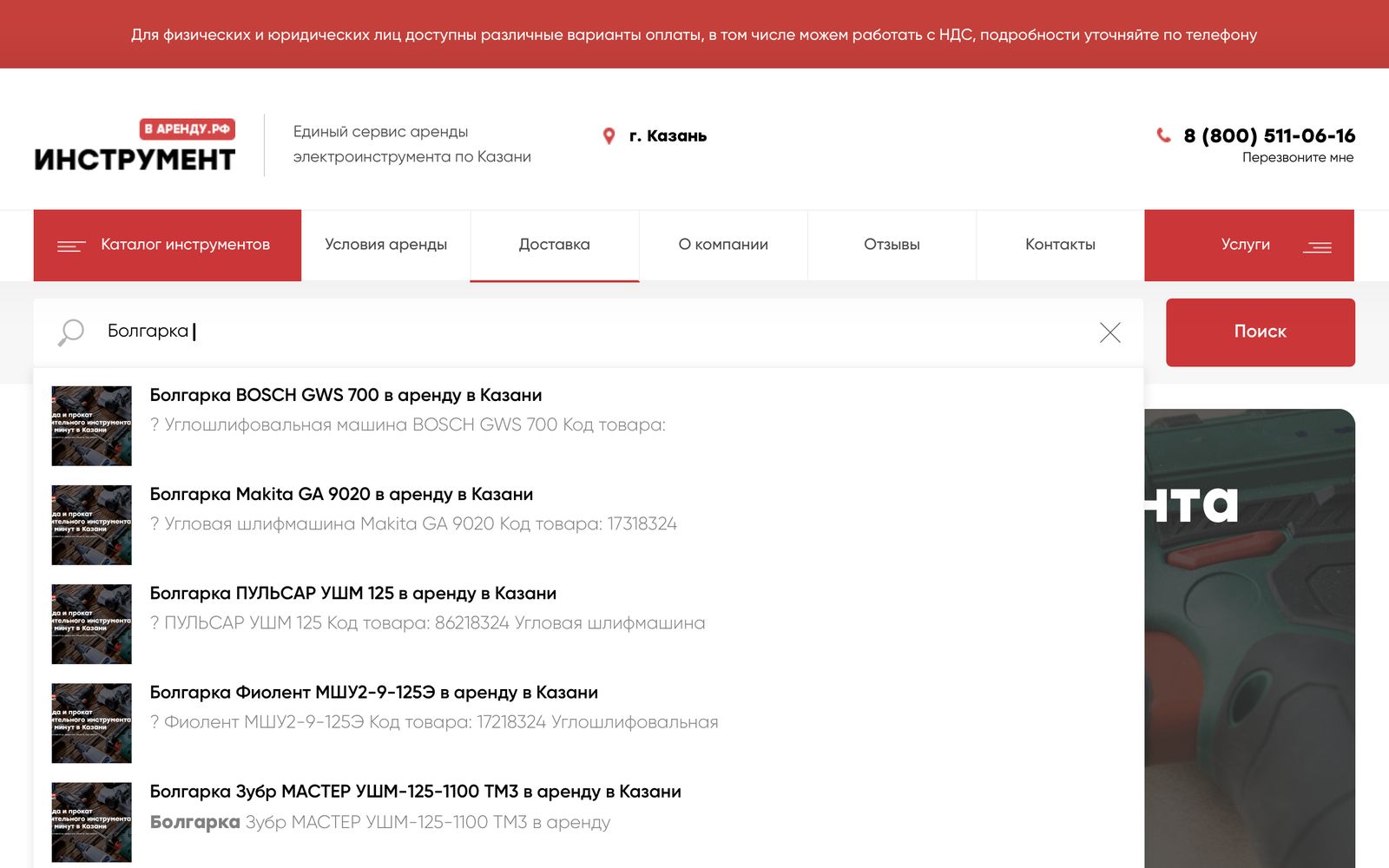Open the О компании page
The width and height of the screenshot is (1389, 868).
(x=723, y=245)
